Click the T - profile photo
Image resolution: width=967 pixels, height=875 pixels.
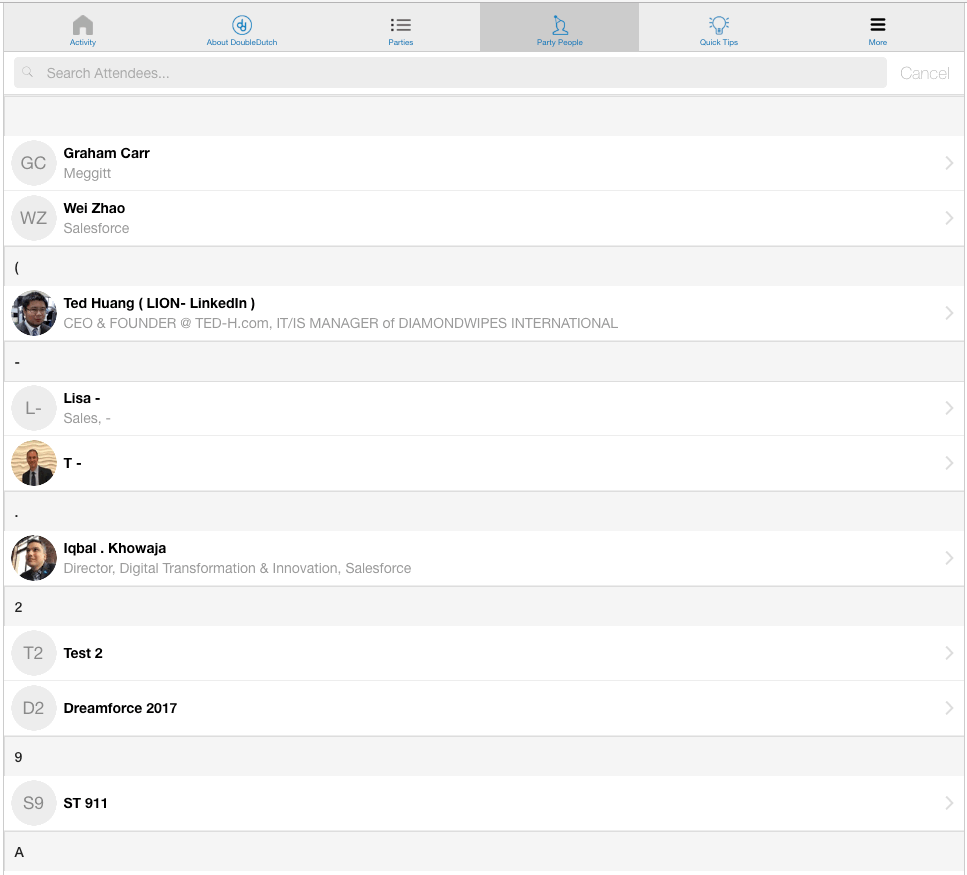(34, 462)
